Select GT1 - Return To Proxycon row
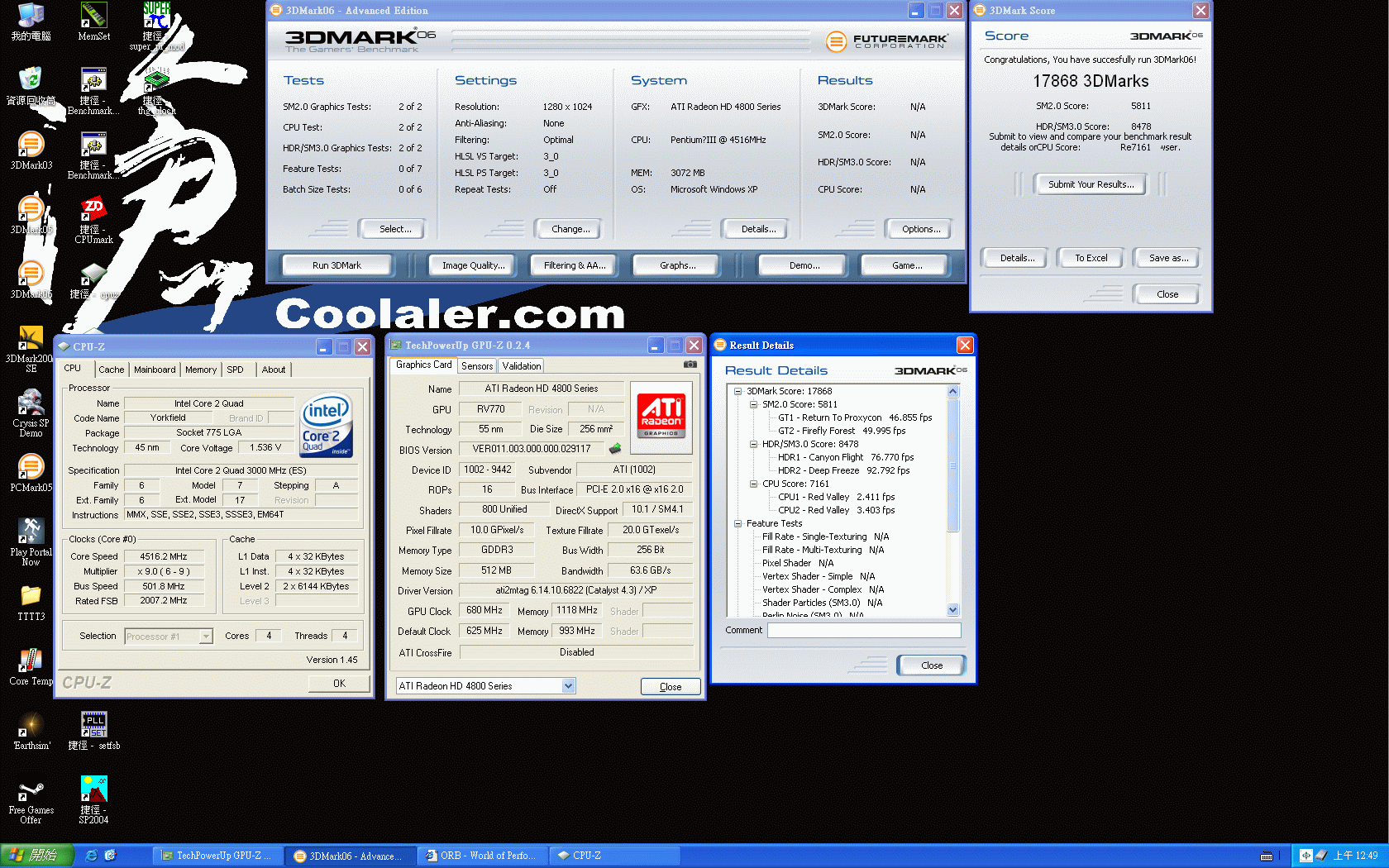This screenshot has width=1389, height=868. click(x=854, y=417)
